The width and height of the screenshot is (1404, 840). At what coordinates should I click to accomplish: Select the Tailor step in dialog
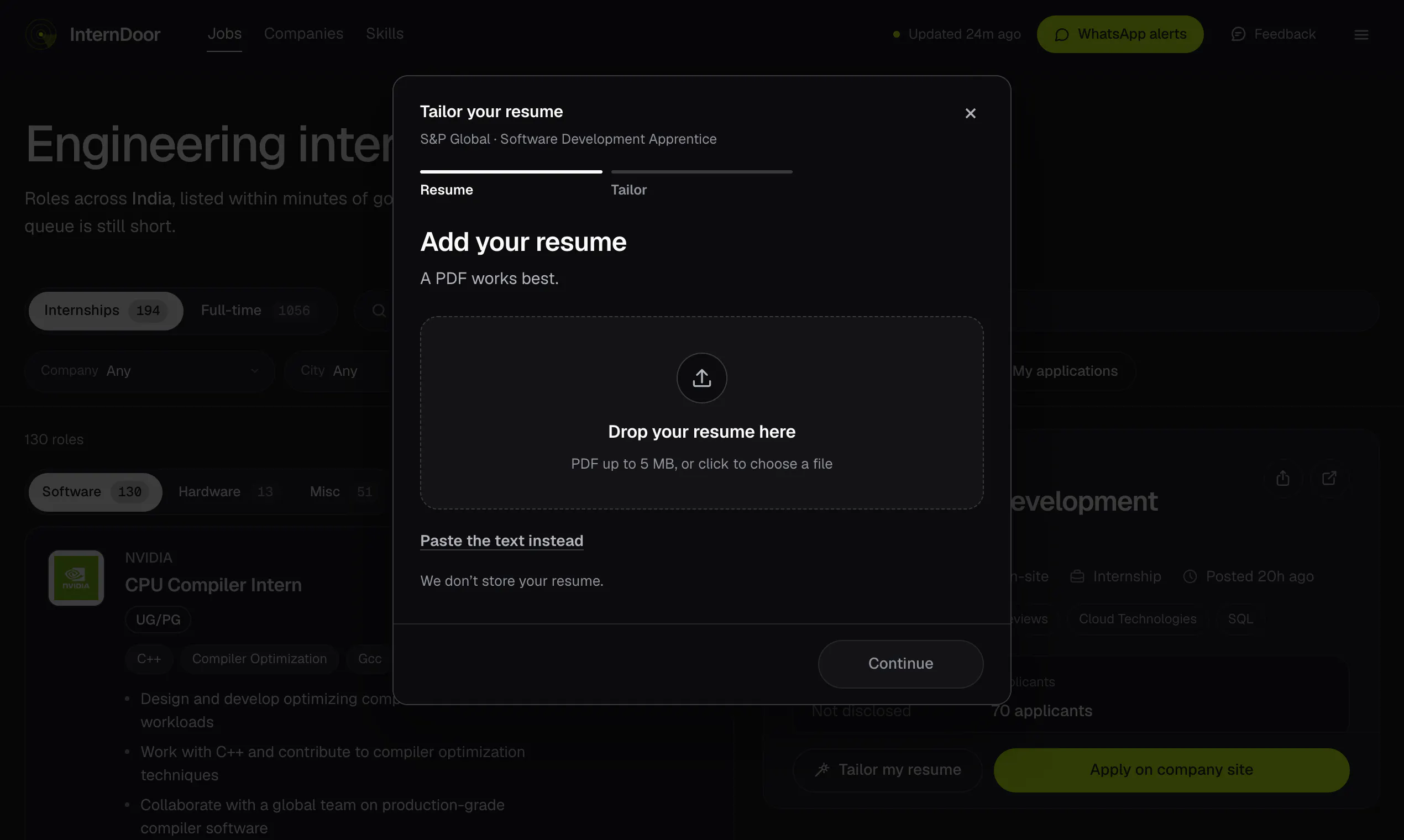pyautogui.click(x=701, y=184)
